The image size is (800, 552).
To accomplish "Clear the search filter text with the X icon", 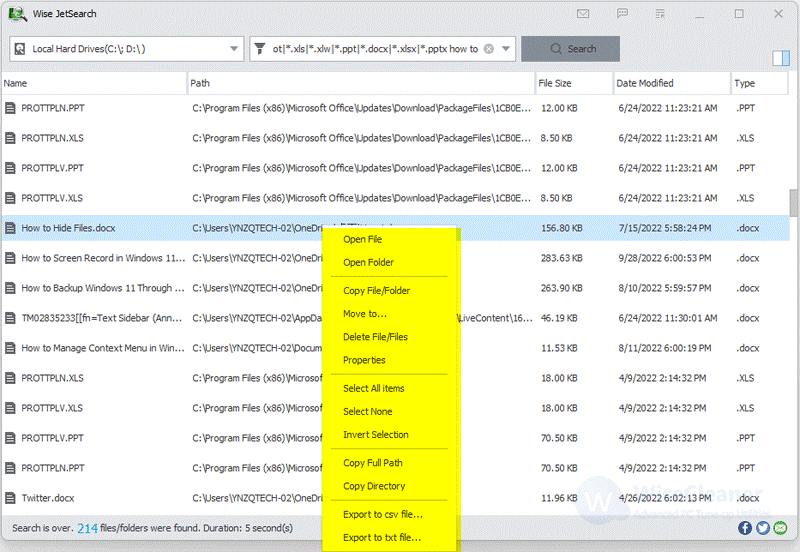I will 489,49.
